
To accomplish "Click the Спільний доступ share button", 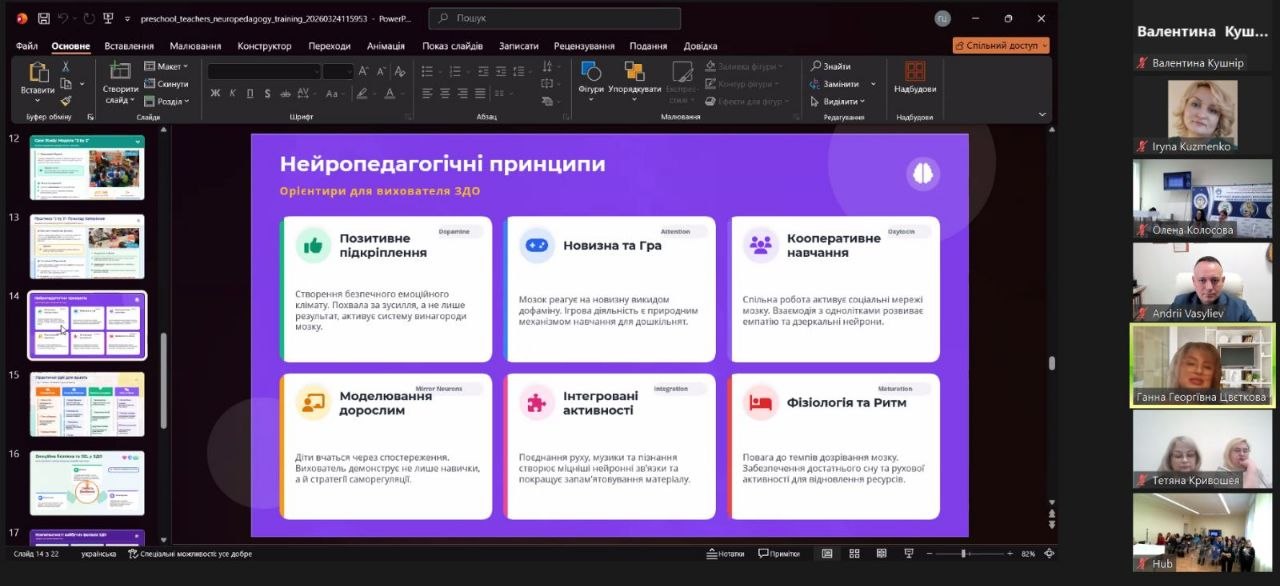I will point(1000,45).
